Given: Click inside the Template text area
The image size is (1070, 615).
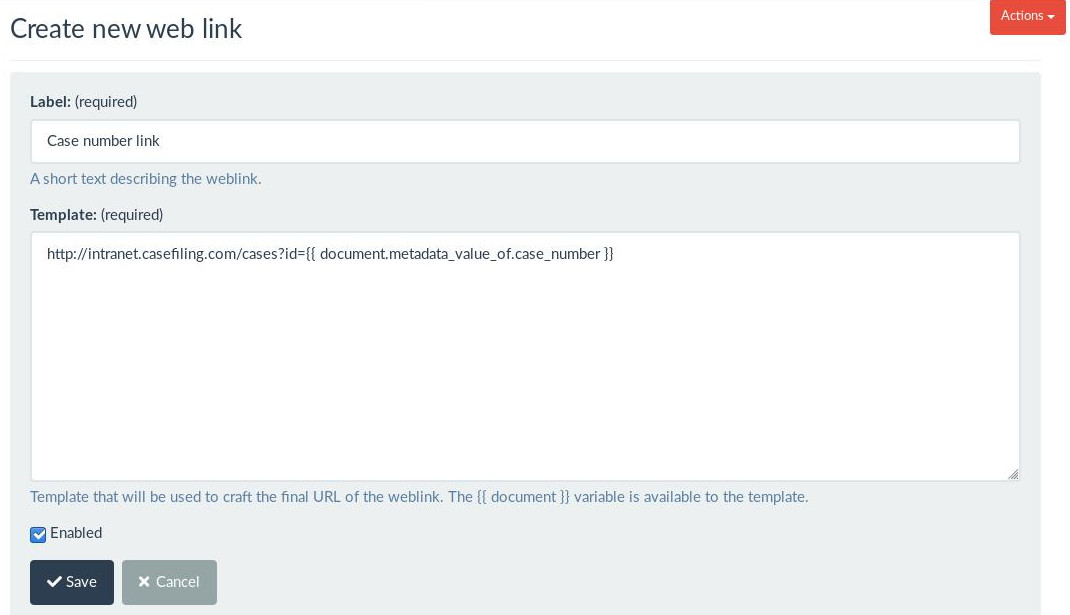Looking at the screenshot, I should [525, 356].
